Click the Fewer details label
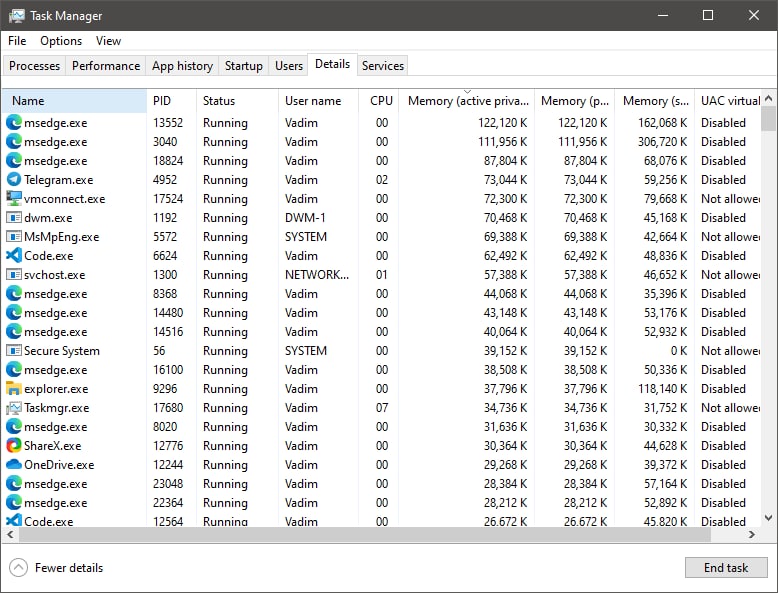This screenshot has width=778, height=593. 69,568
